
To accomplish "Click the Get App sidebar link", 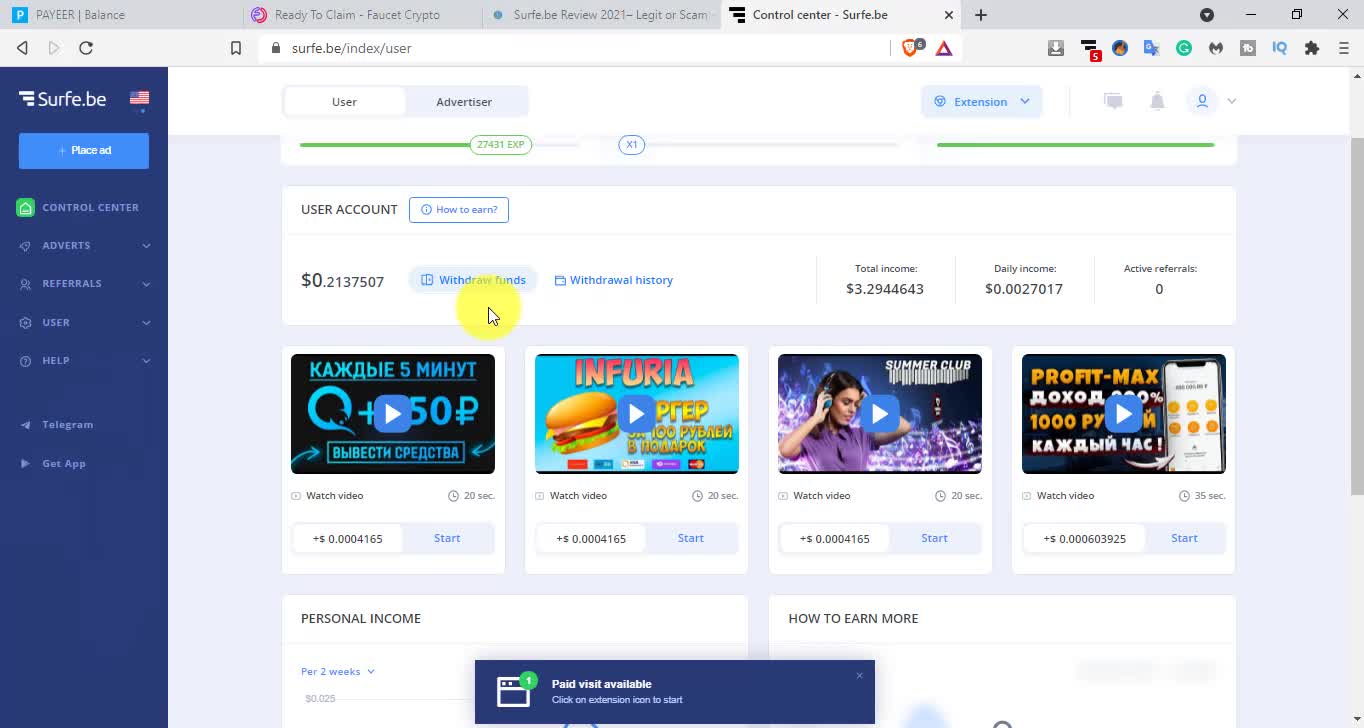I will (64, 464).
